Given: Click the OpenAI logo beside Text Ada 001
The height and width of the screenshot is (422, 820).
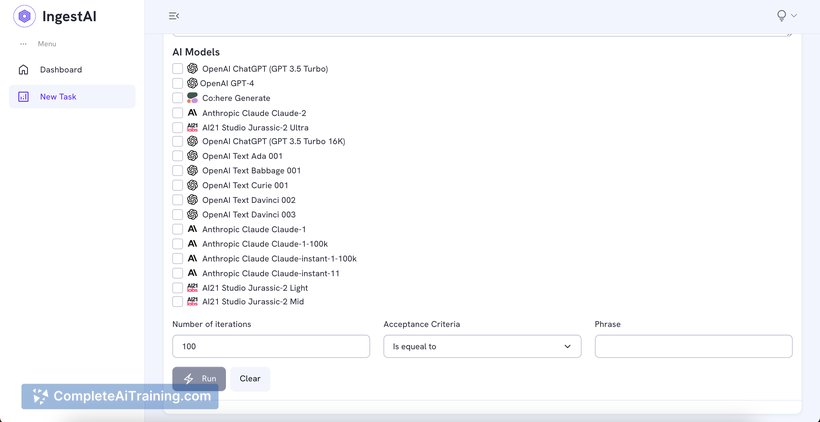Looking at the screenshot, I should (x=192, y=156).
